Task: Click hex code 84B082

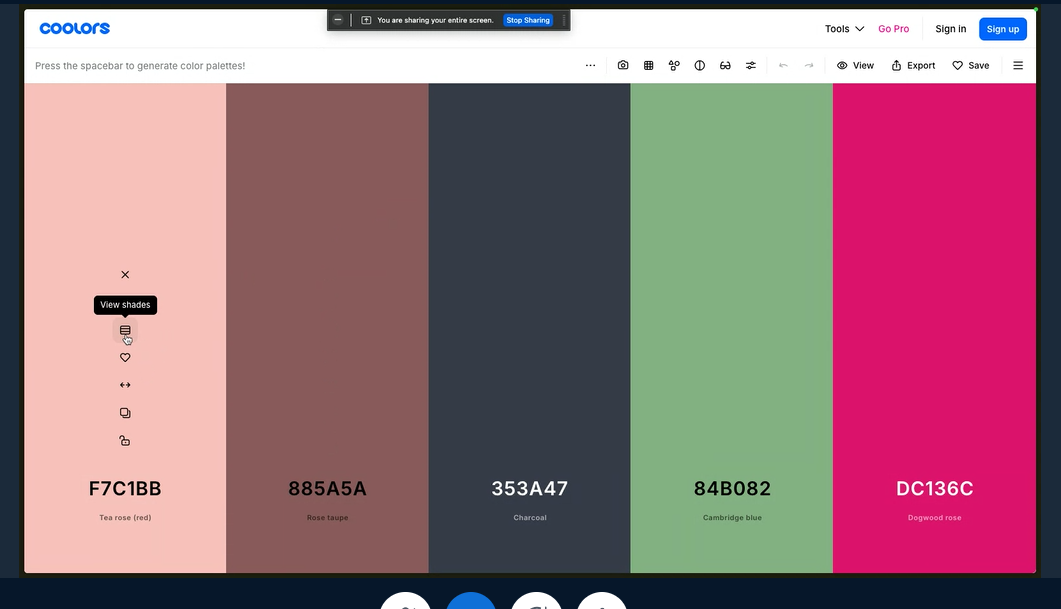Action: point(732,489)
